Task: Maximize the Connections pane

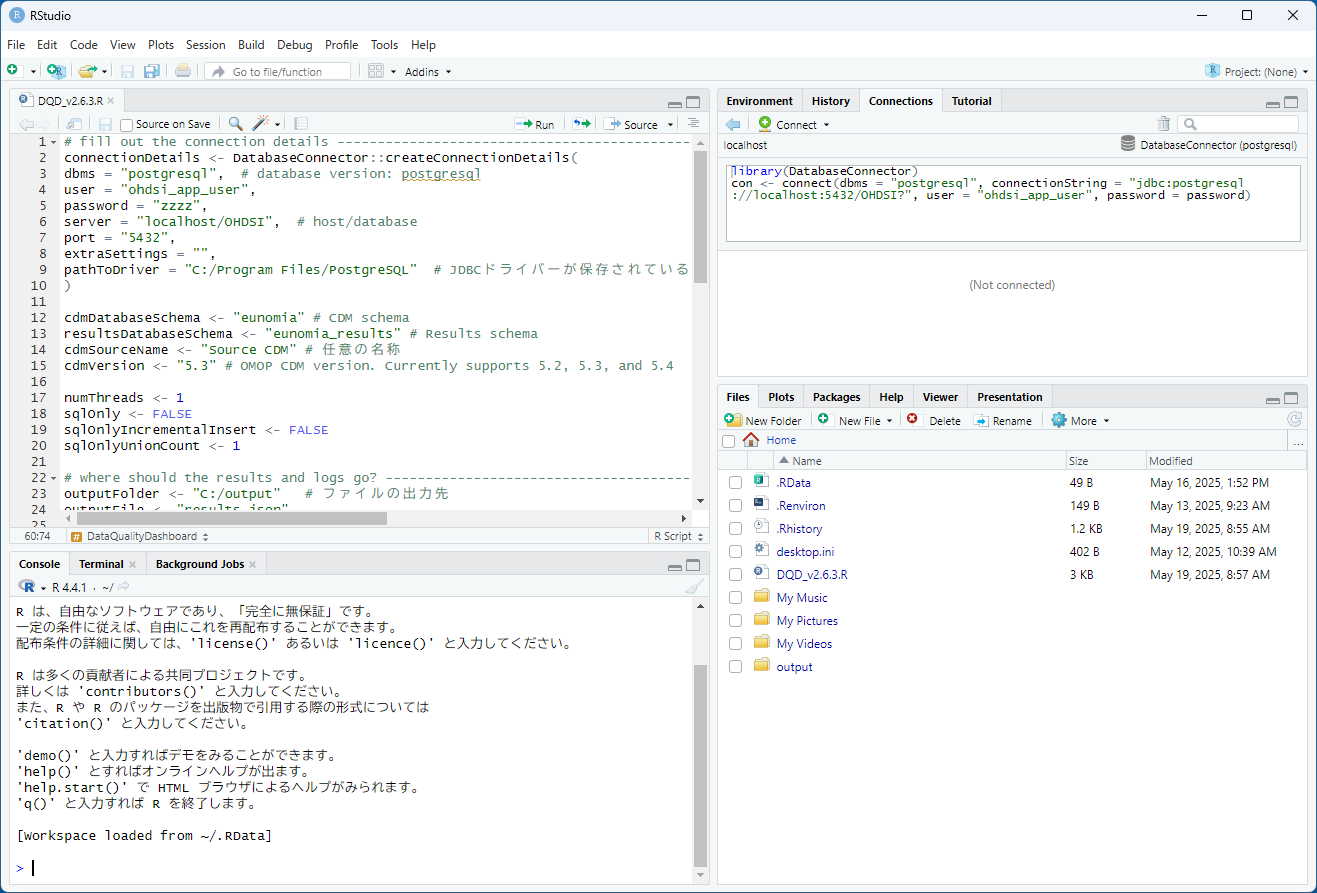Action: click(1291, 102)
